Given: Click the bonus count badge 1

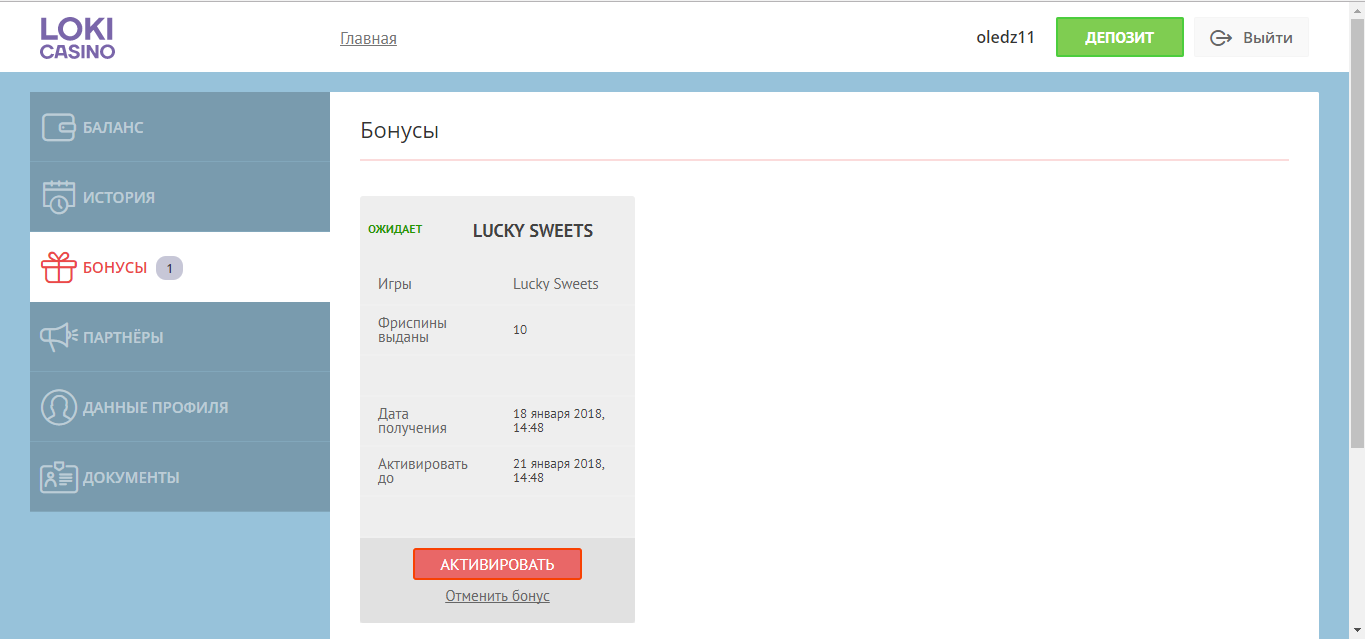Looking at the screenshot, I should click(170, 268).
